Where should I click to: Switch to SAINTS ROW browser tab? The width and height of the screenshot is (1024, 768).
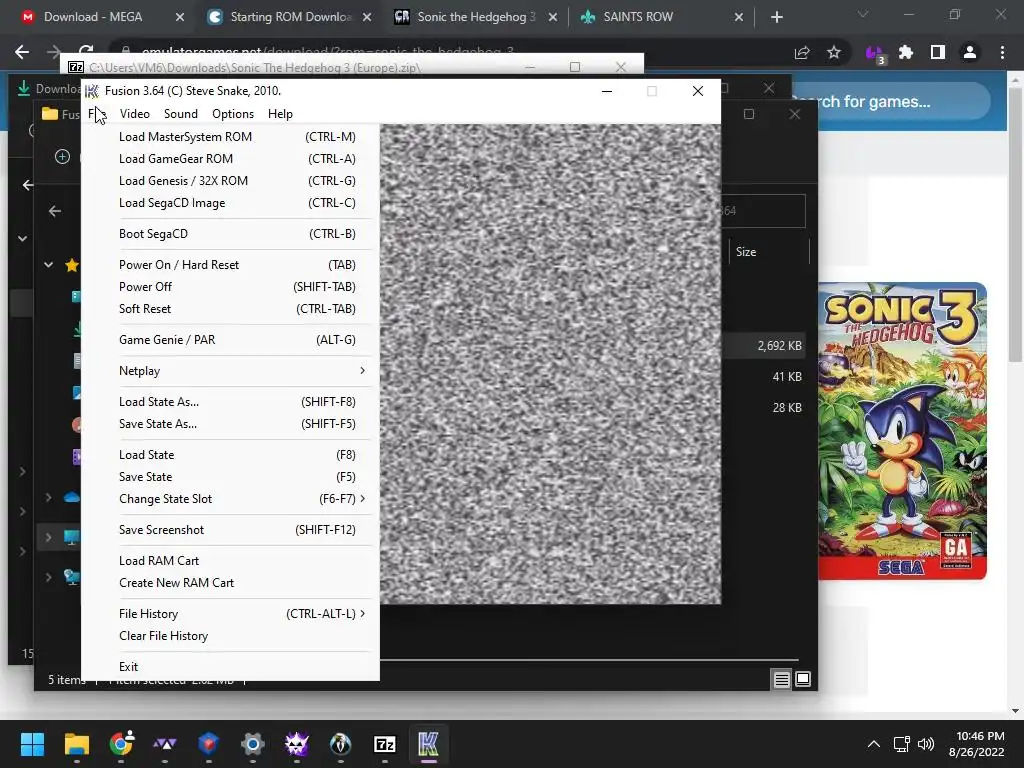(637, 17)
